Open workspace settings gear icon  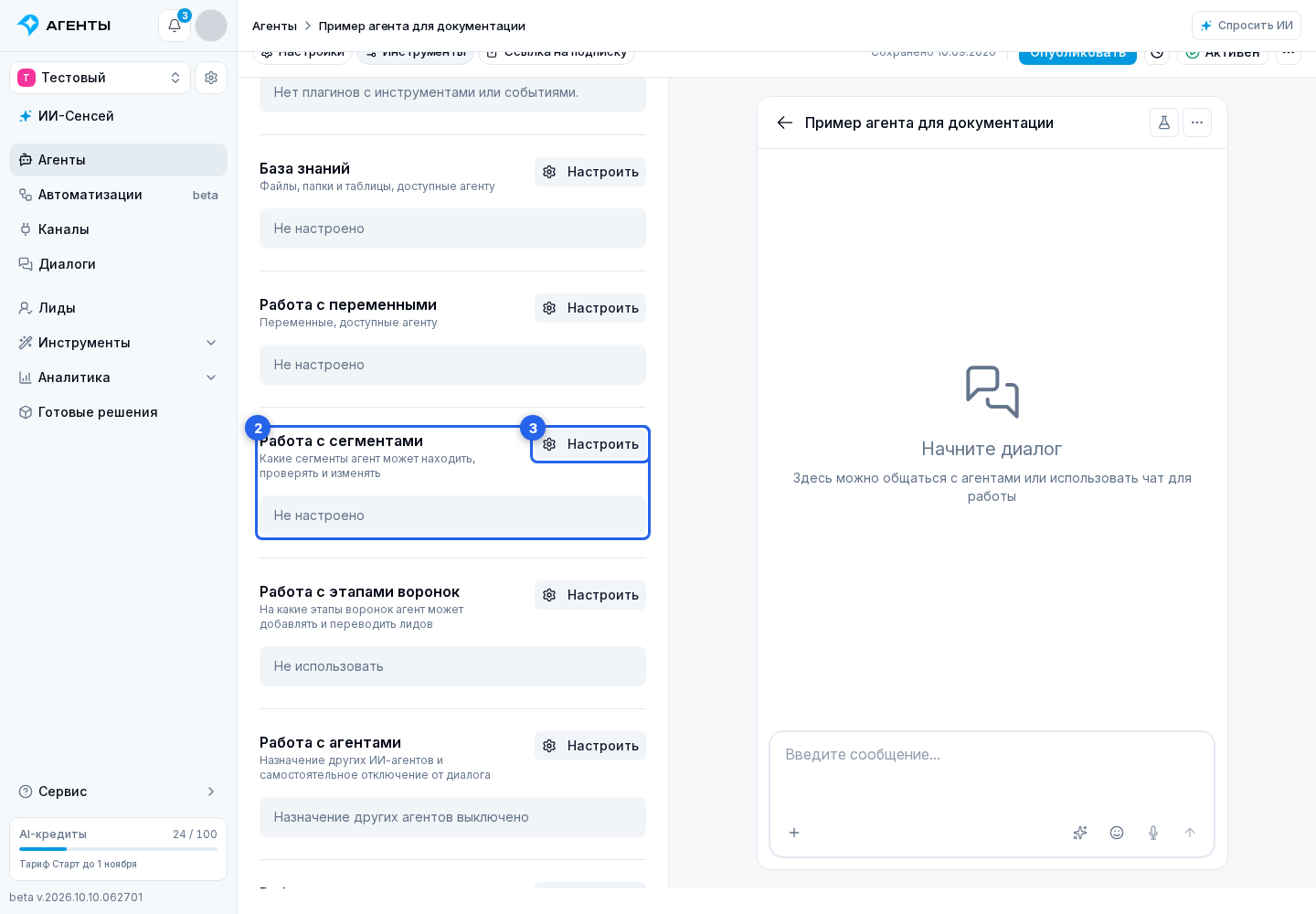[211, 78]
